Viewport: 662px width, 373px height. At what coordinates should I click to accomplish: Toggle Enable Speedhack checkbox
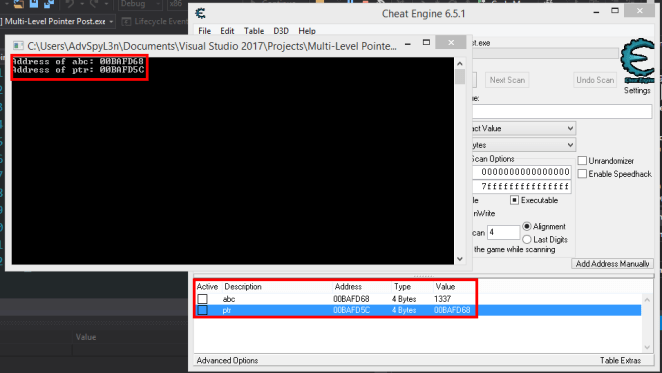click(582, 174)
